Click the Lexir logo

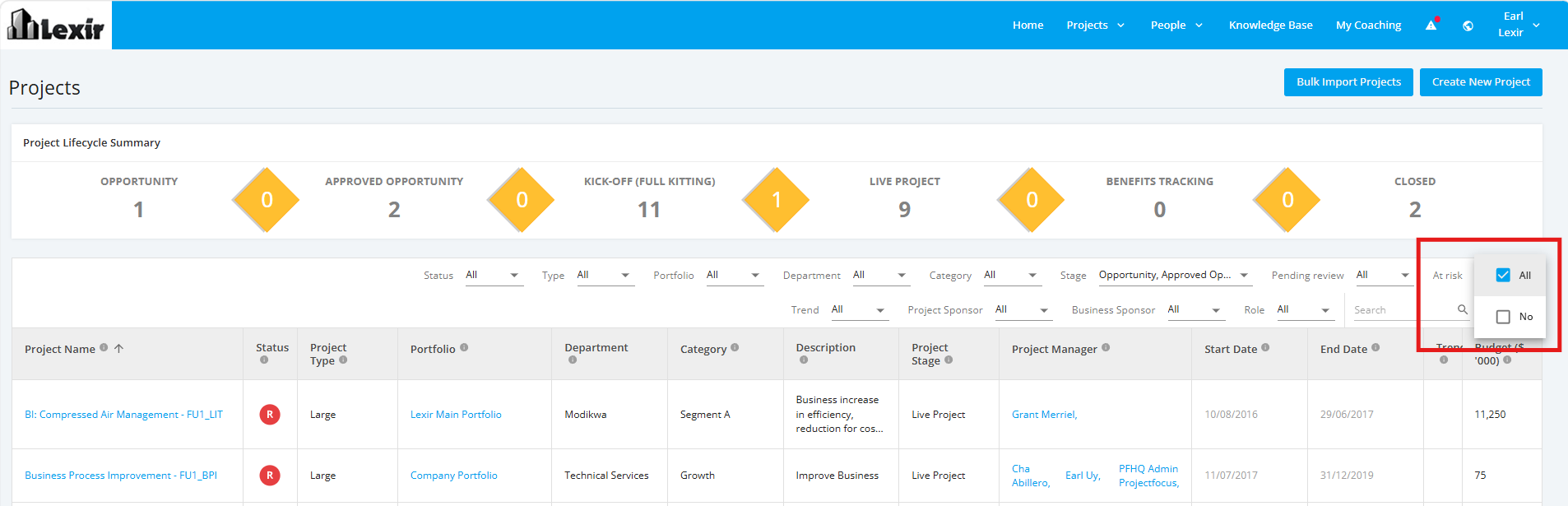coord(56,25)
